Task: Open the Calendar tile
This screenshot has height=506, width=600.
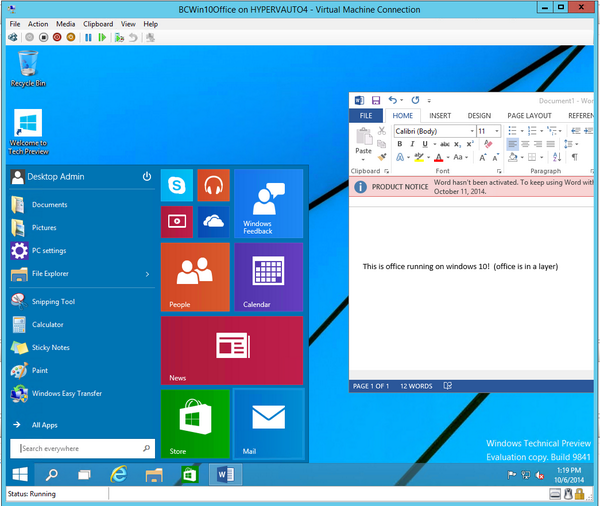Action: [x=269, y=277]
